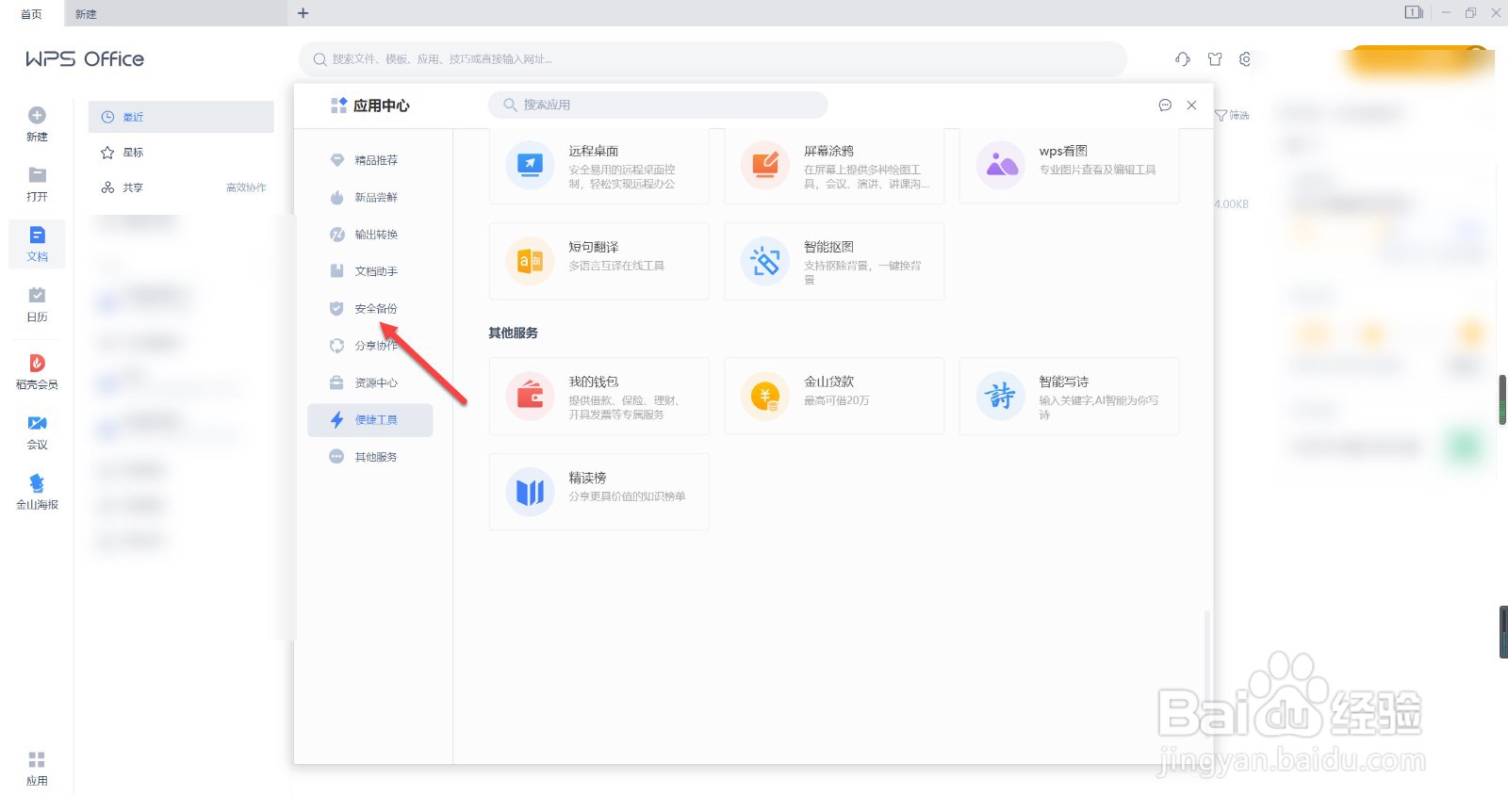Switch to the 新建 tab
The image size is (1508, 812).
[176, 13]
